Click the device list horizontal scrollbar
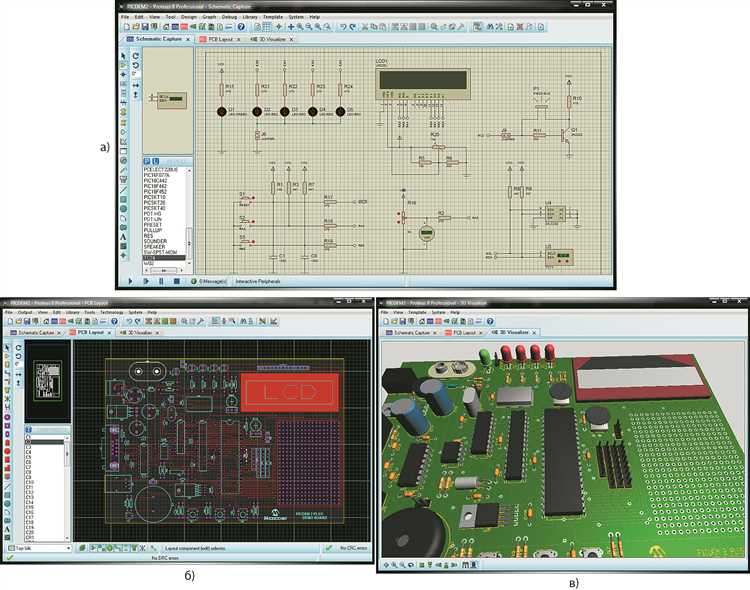Image resolution: width=750 pixels, height=590 pixels. 165,270
